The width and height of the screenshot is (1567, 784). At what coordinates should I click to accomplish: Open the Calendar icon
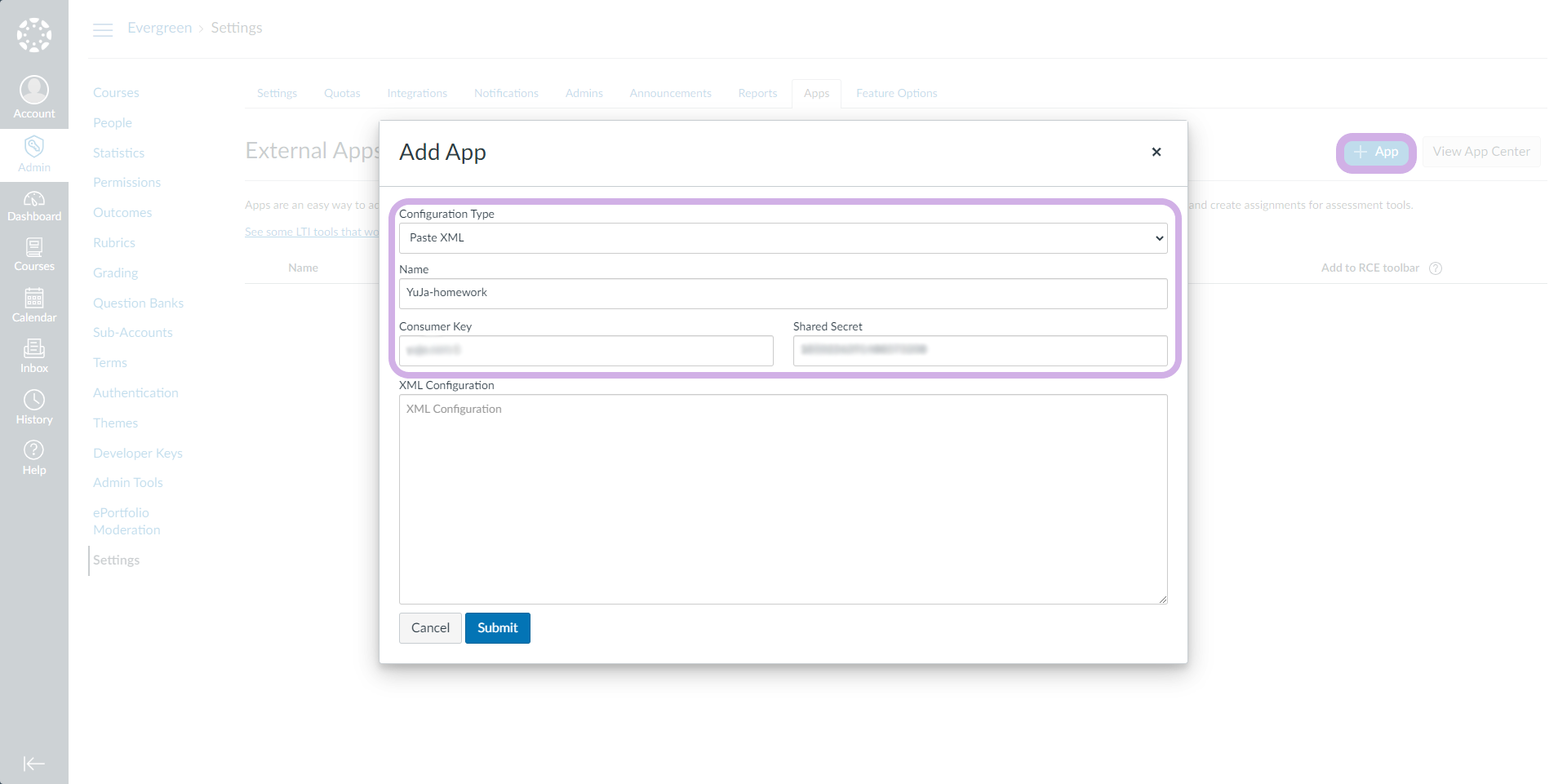tap(34, 299)
